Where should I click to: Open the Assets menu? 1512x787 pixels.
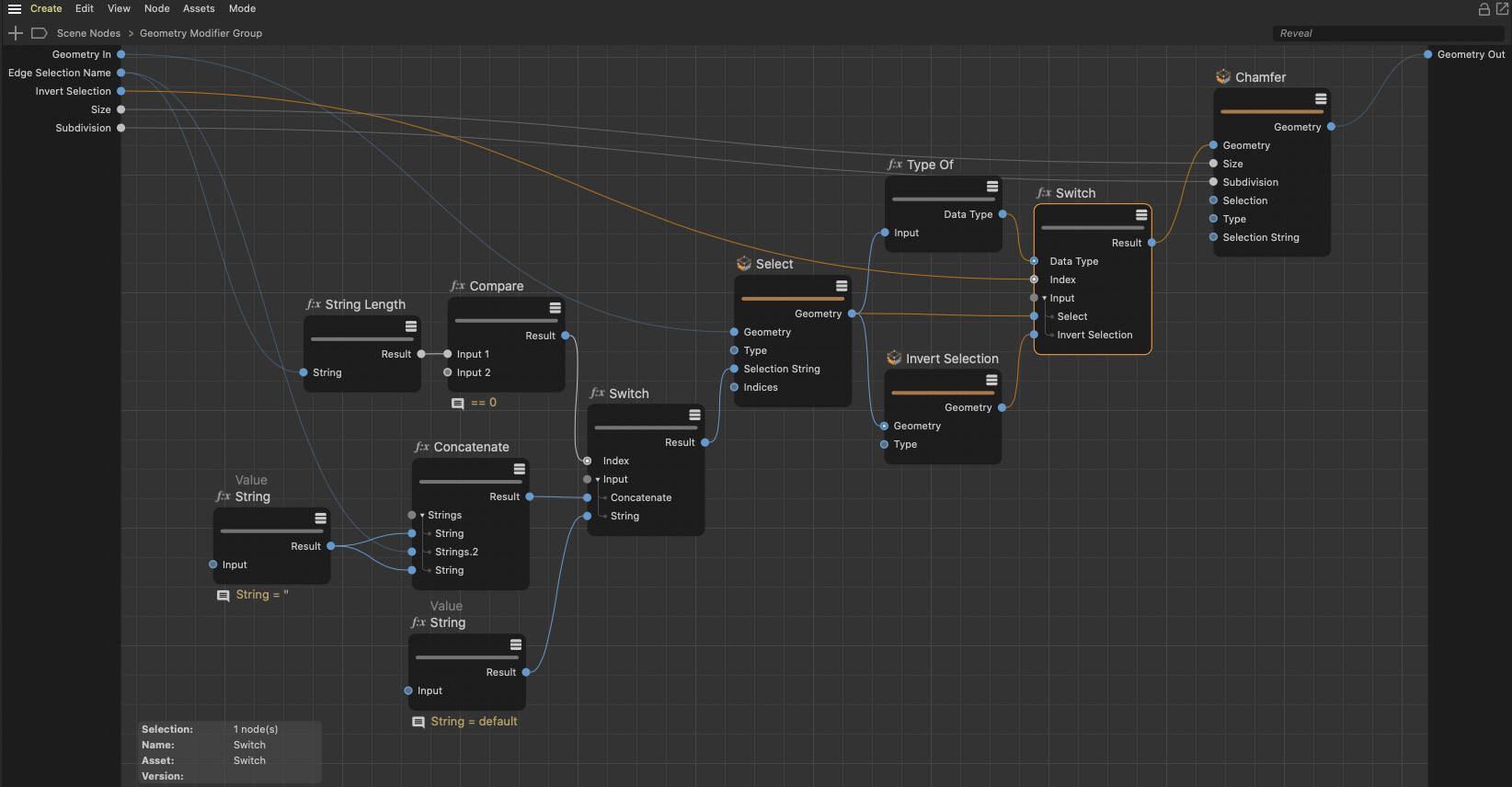point(199,9)
